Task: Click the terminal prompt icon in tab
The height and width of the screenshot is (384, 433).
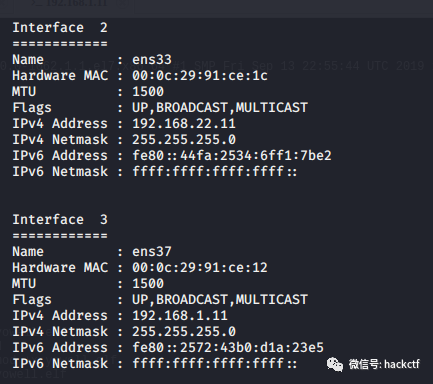Action: coord(36,3)
